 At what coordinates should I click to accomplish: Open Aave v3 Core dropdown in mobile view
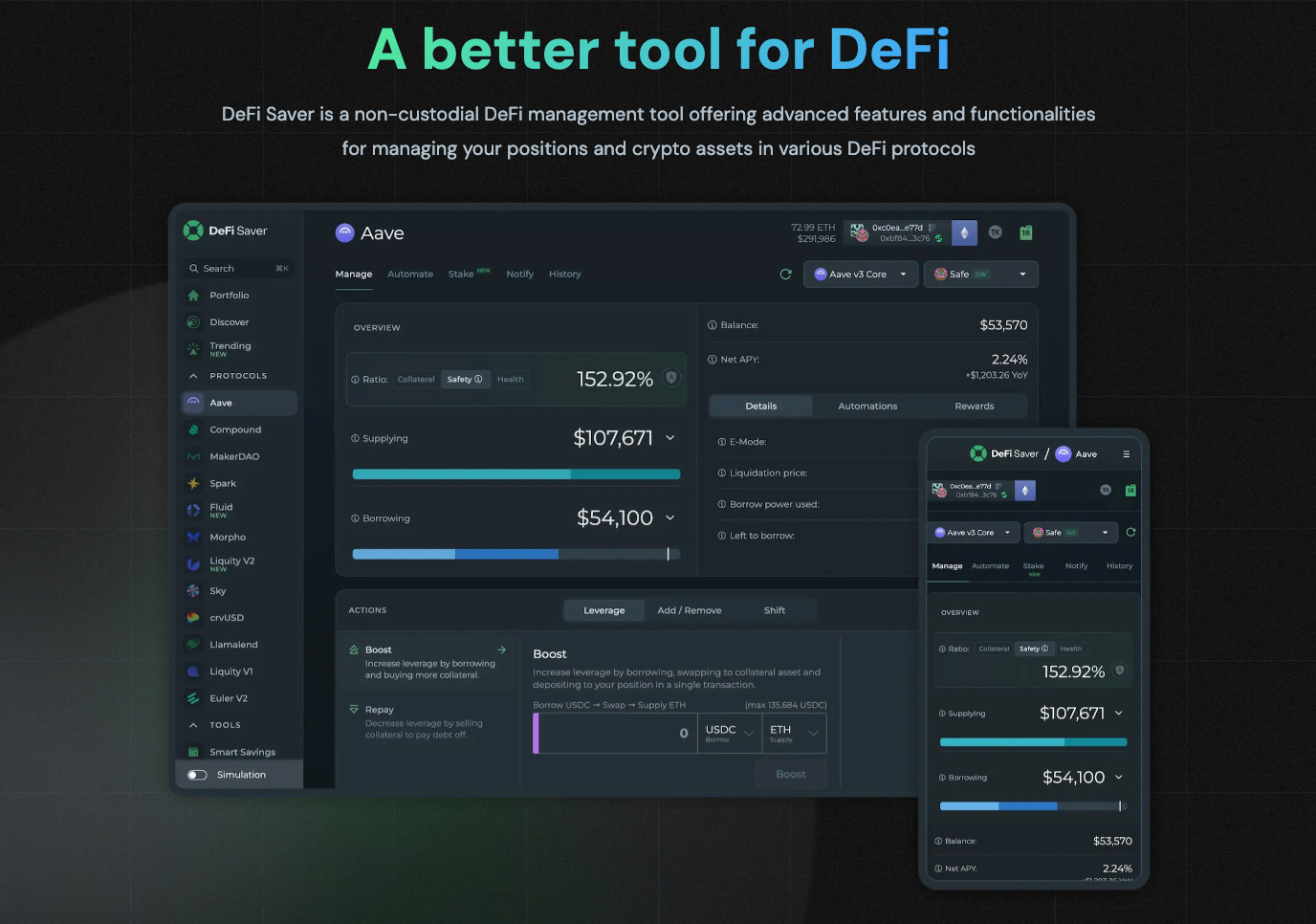coord(973,533)
